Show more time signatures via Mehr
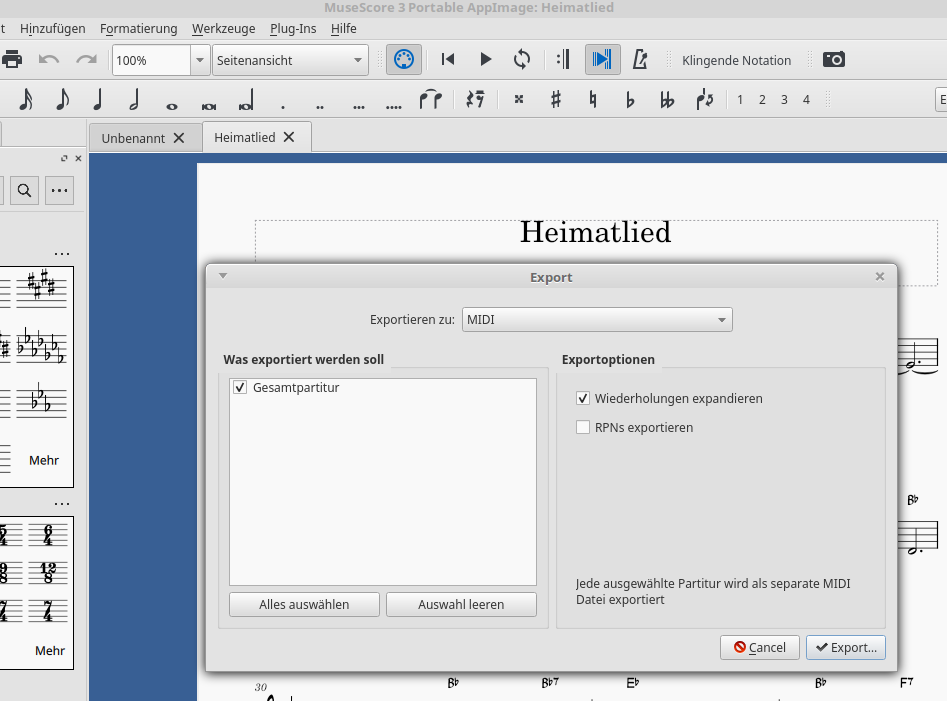The height and width of the screenshot is (701, 947). point(50,650)
